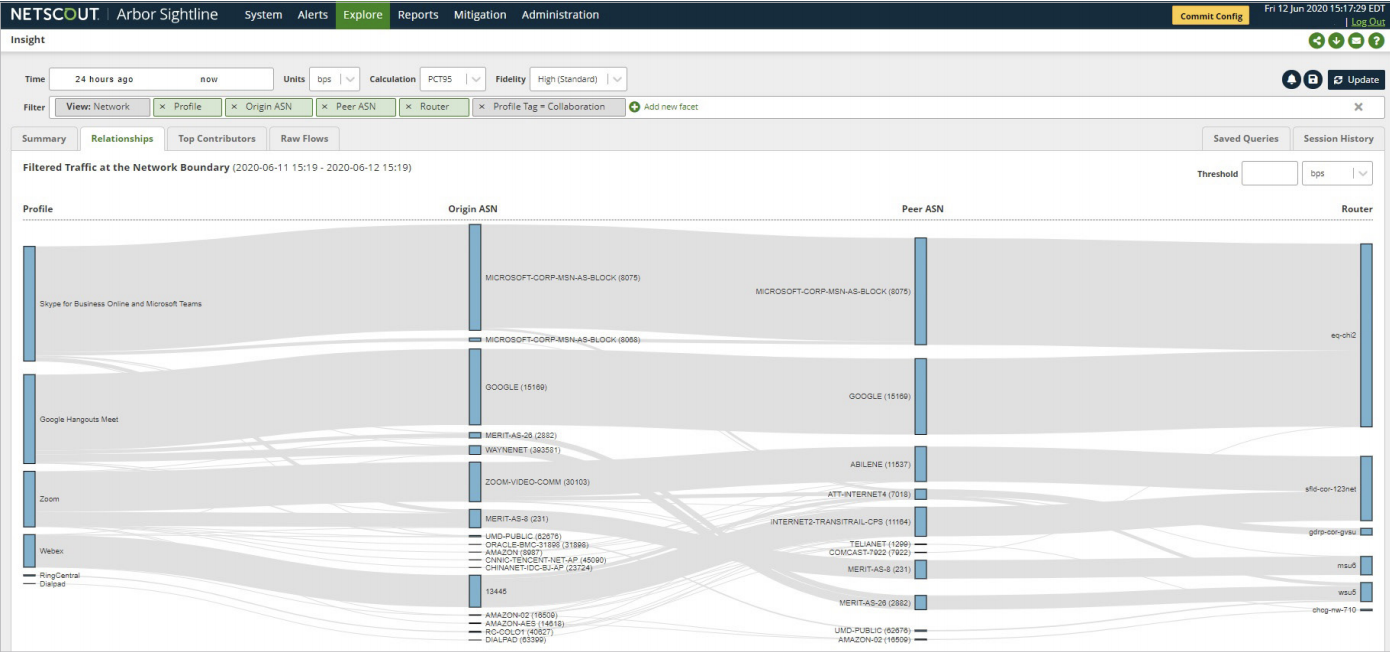The height and width of the screenshot is (652, 1390).
Task: Remove the Origin ASN facet with its x
Action: point(235,107)
